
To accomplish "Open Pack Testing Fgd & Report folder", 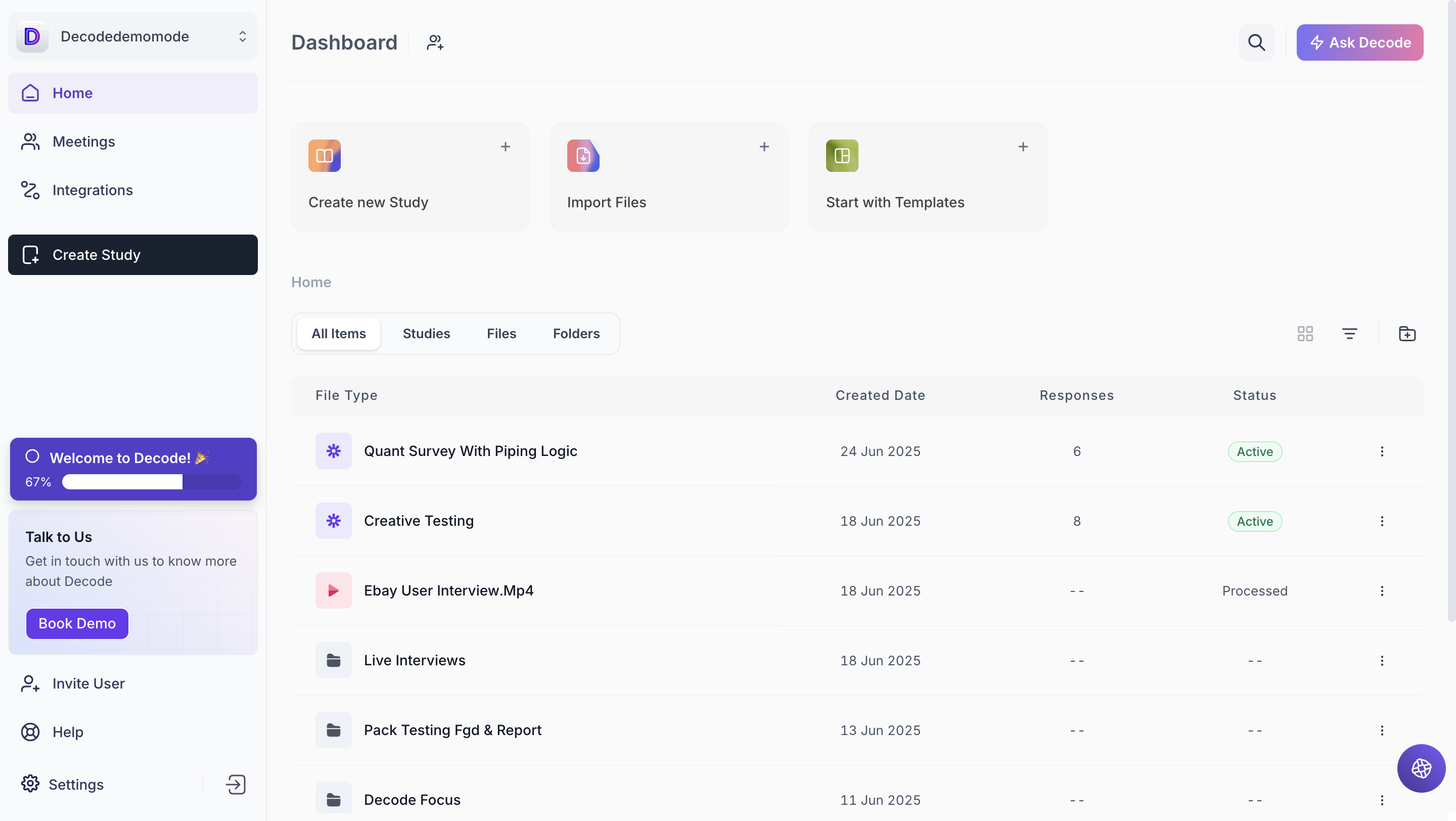I will point(453,731).
